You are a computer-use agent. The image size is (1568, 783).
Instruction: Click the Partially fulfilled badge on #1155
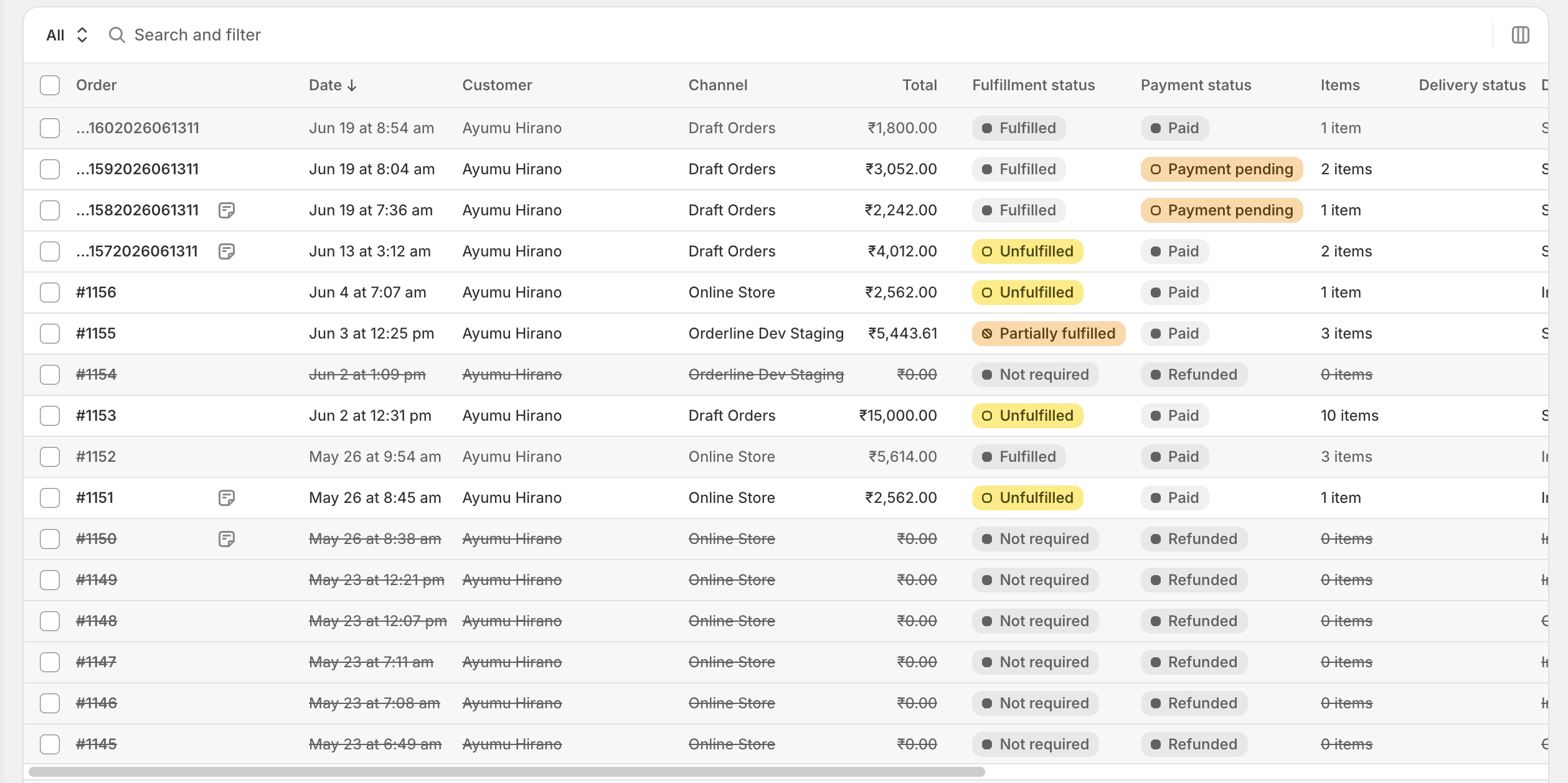1049,334
